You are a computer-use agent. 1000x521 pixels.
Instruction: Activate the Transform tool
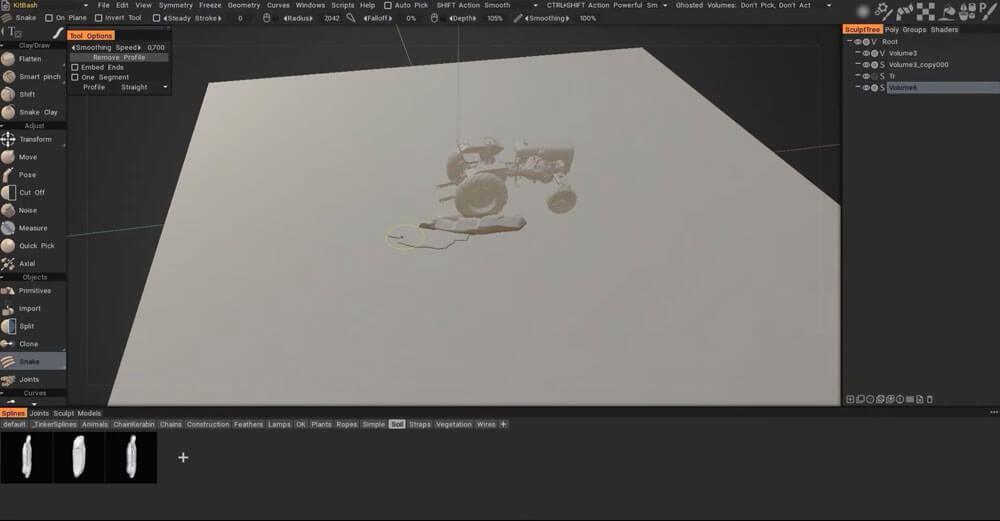tap(35, 140)
